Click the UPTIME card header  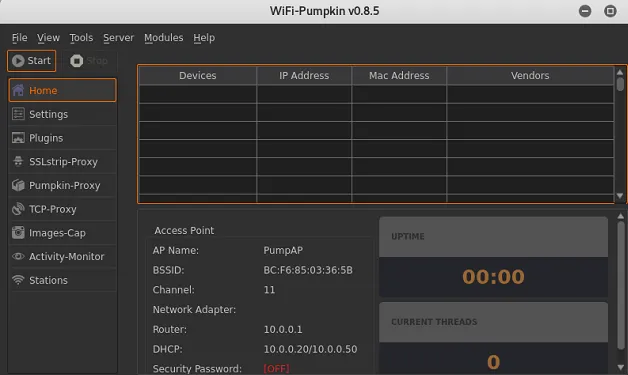coord(493,237)
